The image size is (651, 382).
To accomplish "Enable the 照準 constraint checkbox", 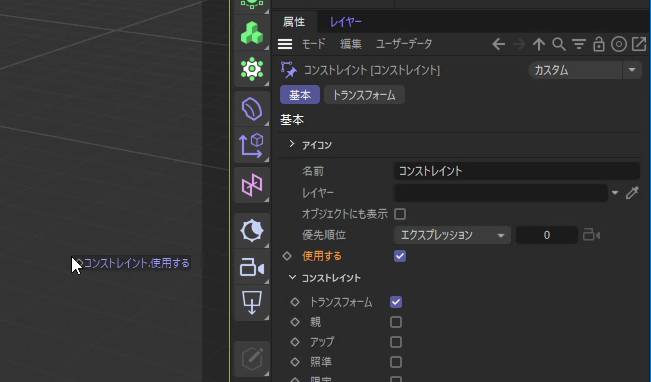I will click(x=396, y=362).
